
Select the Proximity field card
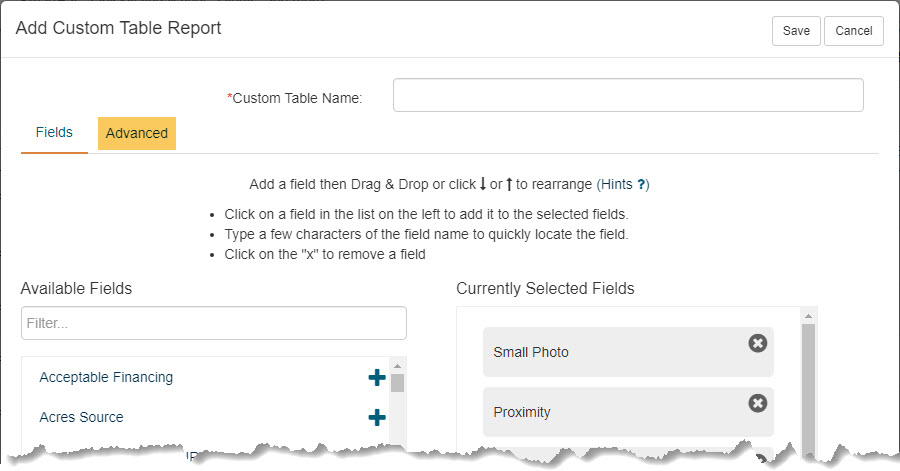[628, 412]
